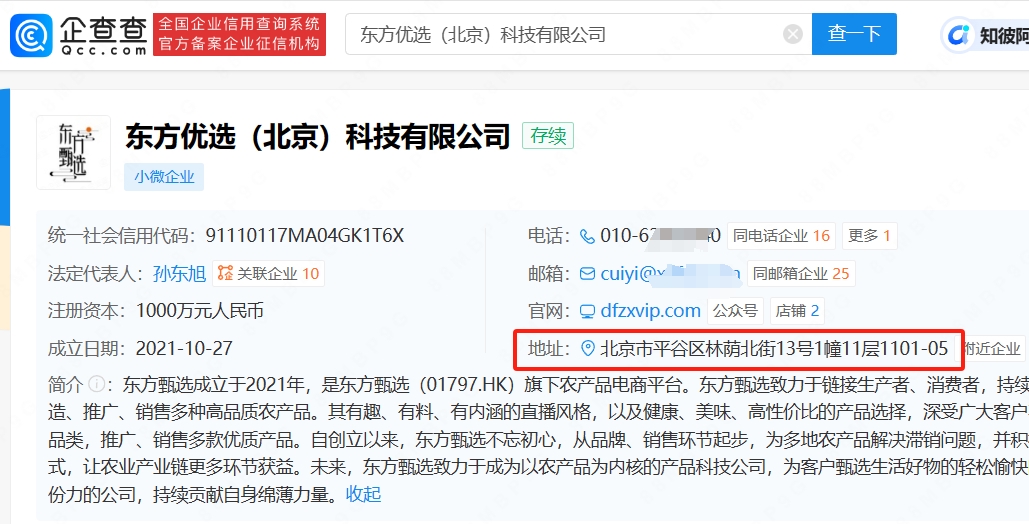Open address 北京市平谷区林荫北街13号 link
Image resolution: width=1029 pixels, height=524 pixels.
[774, 349]
